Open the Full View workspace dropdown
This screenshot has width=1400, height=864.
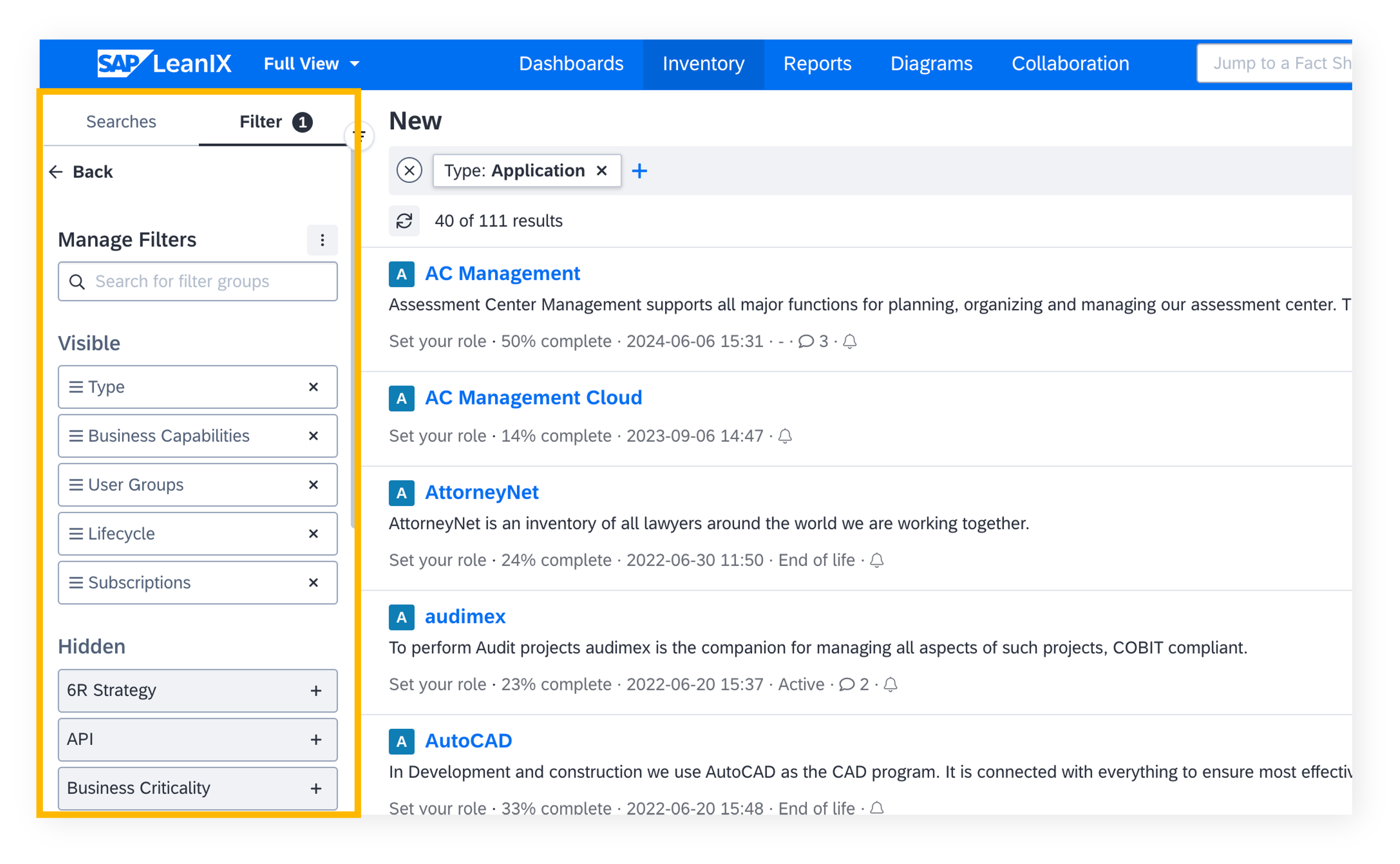pyautogui.click(x=312, y=64)
